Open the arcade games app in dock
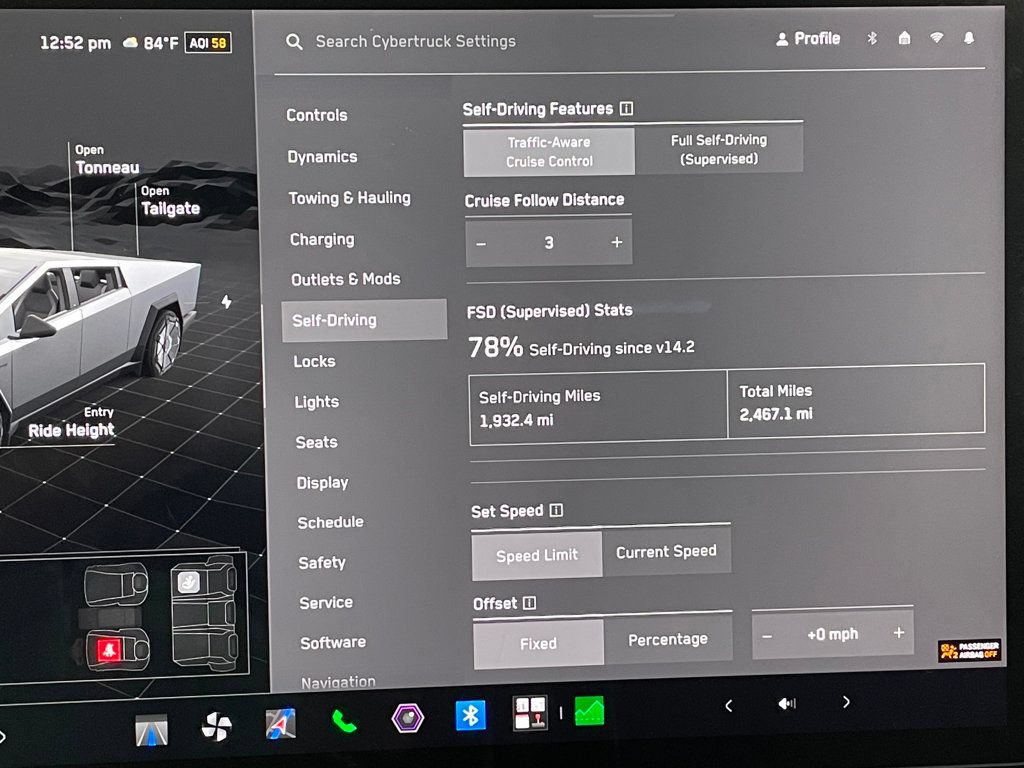Screen dimensions: 1024x768 pos(530,713)
